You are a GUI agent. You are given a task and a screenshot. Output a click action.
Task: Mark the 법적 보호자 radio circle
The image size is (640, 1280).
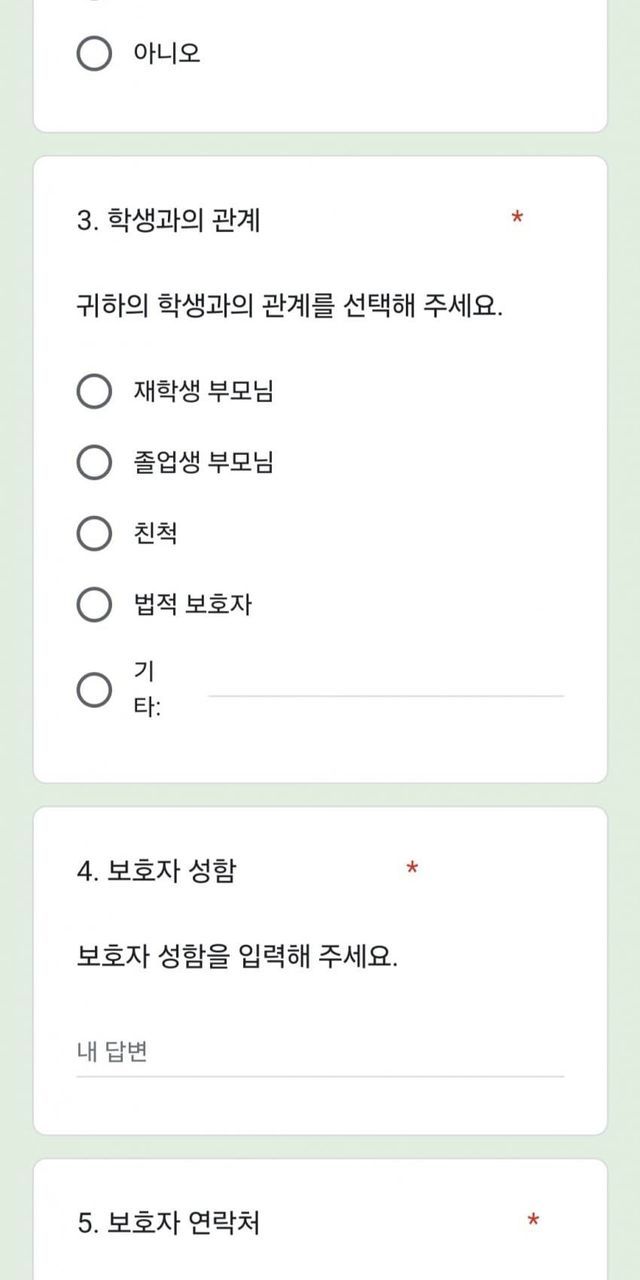click(x=94, y=604)
